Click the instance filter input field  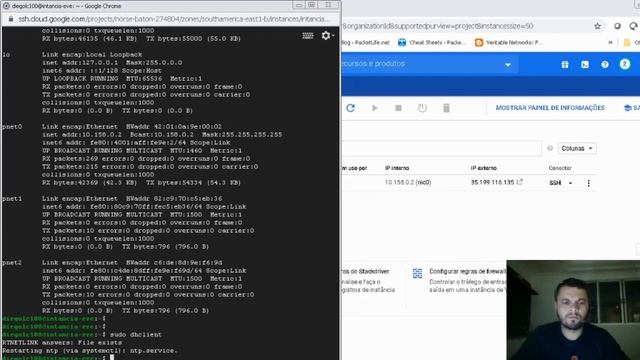tap(442, 149)
